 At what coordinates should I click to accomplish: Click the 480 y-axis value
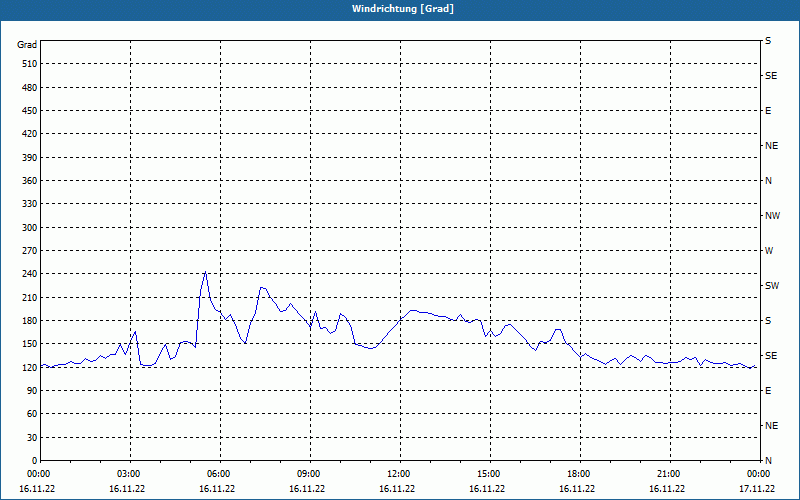30,88
